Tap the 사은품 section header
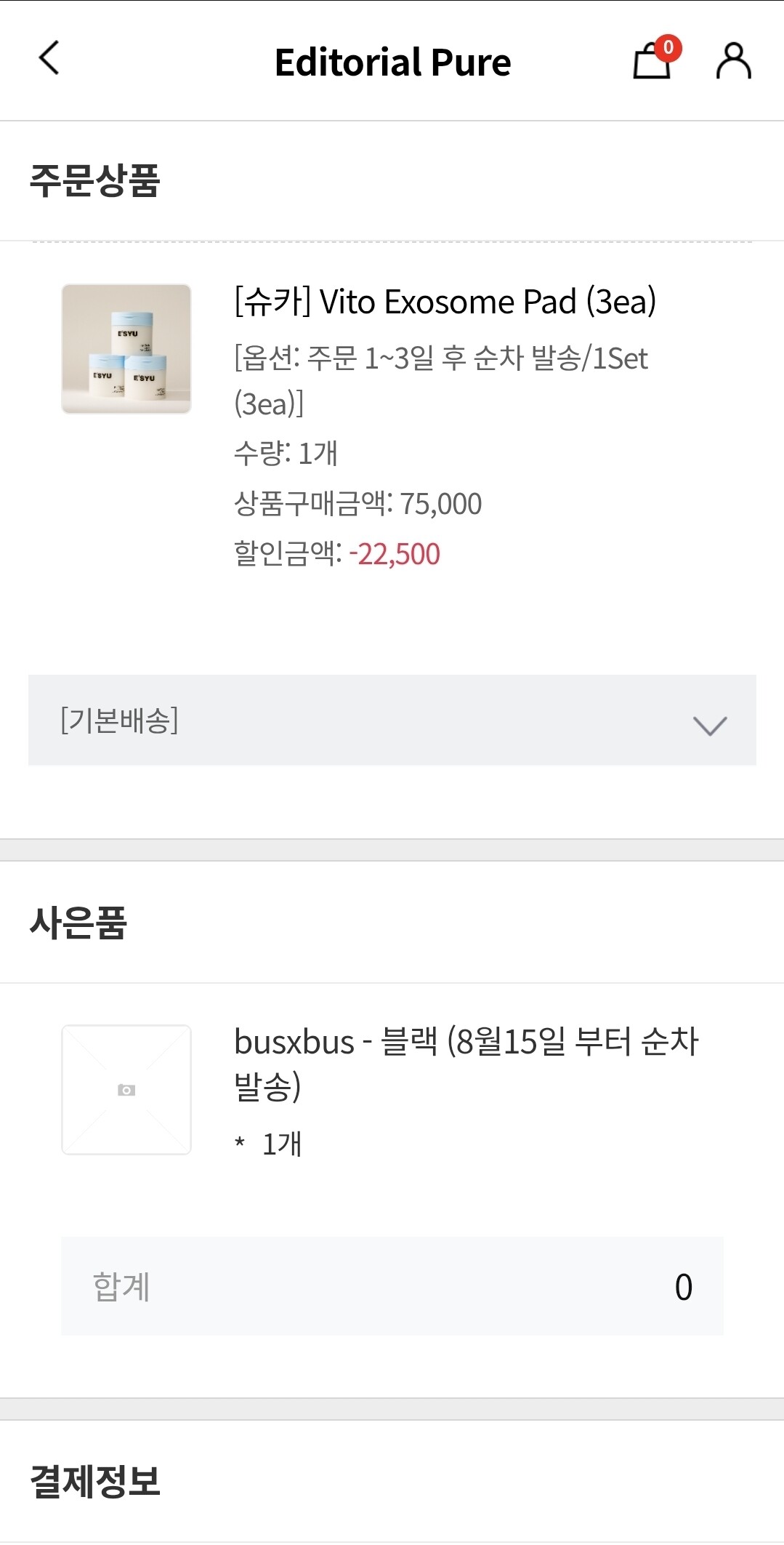 (78, 923)
